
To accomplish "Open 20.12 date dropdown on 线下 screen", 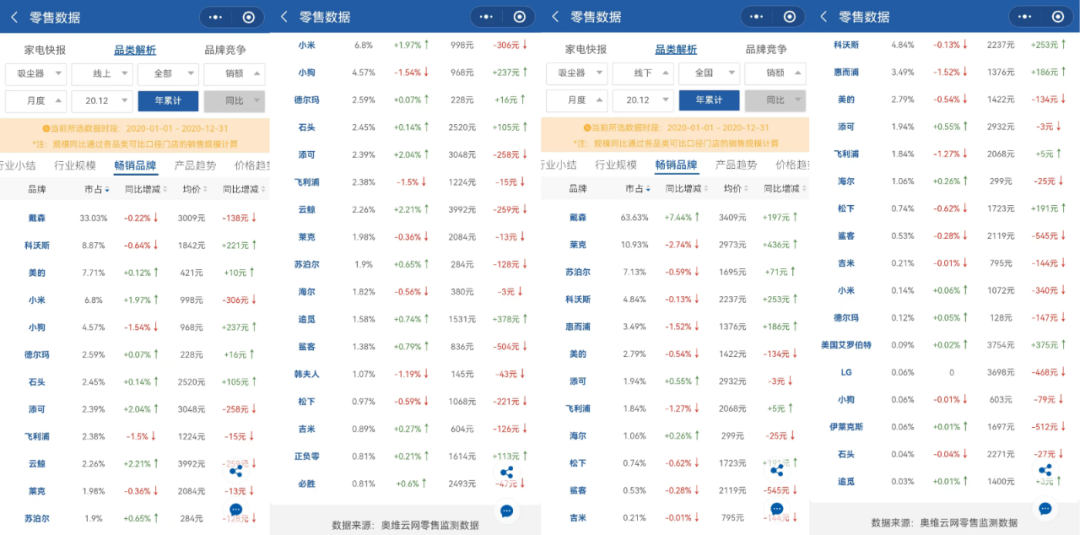I will coord(643,101).
